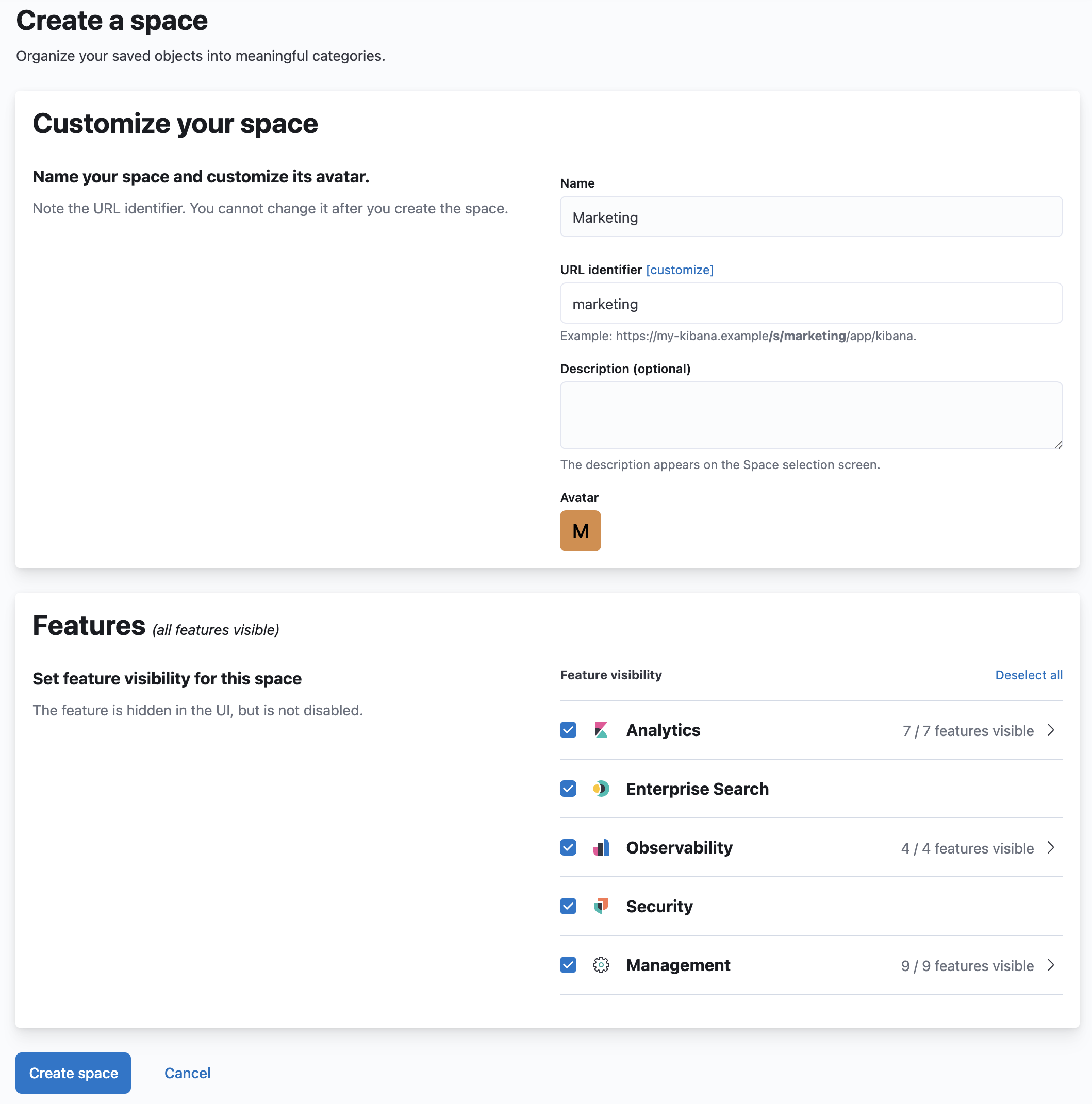Viewport: 1092px width, 1104px height.
Task: Click Deselect all features
Action: [1028, 675]
